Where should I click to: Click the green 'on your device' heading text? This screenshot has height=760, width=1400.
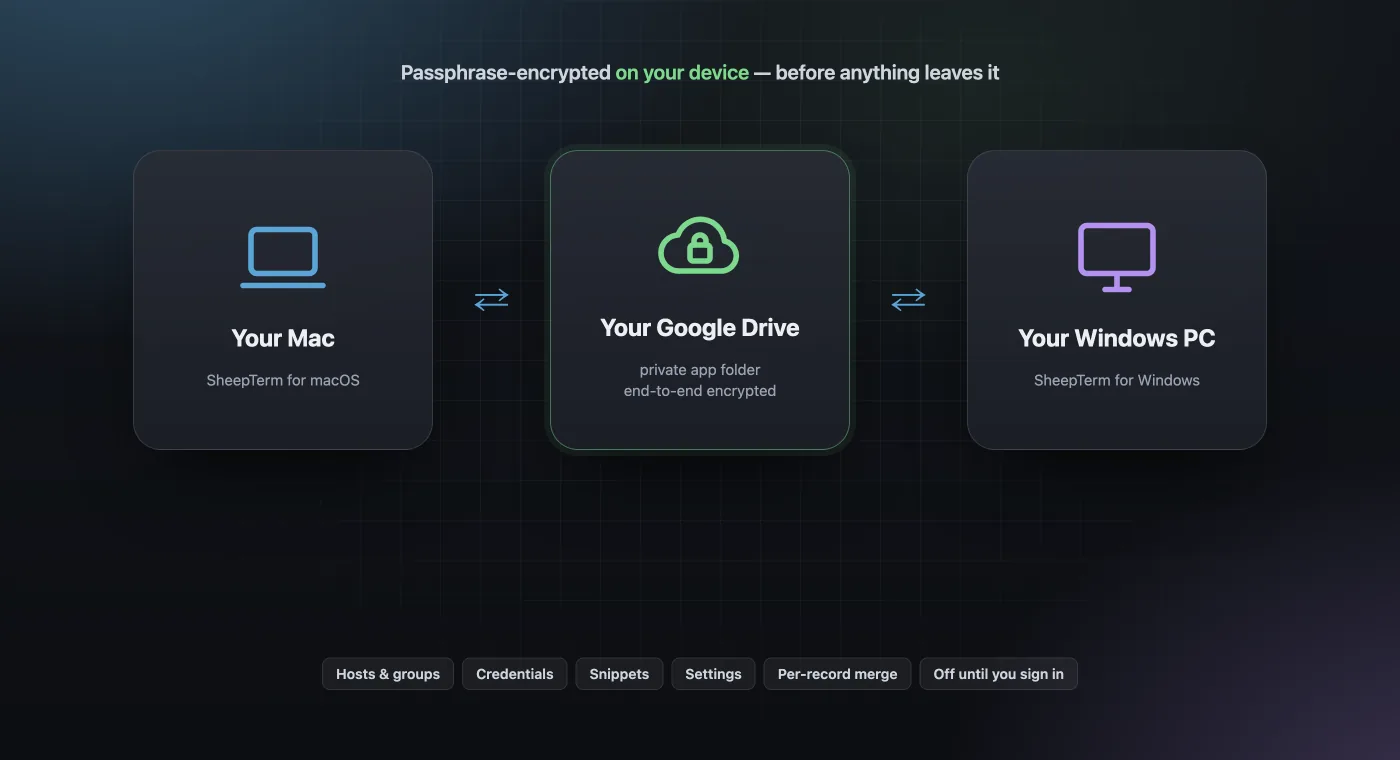(x=682, y=73)
